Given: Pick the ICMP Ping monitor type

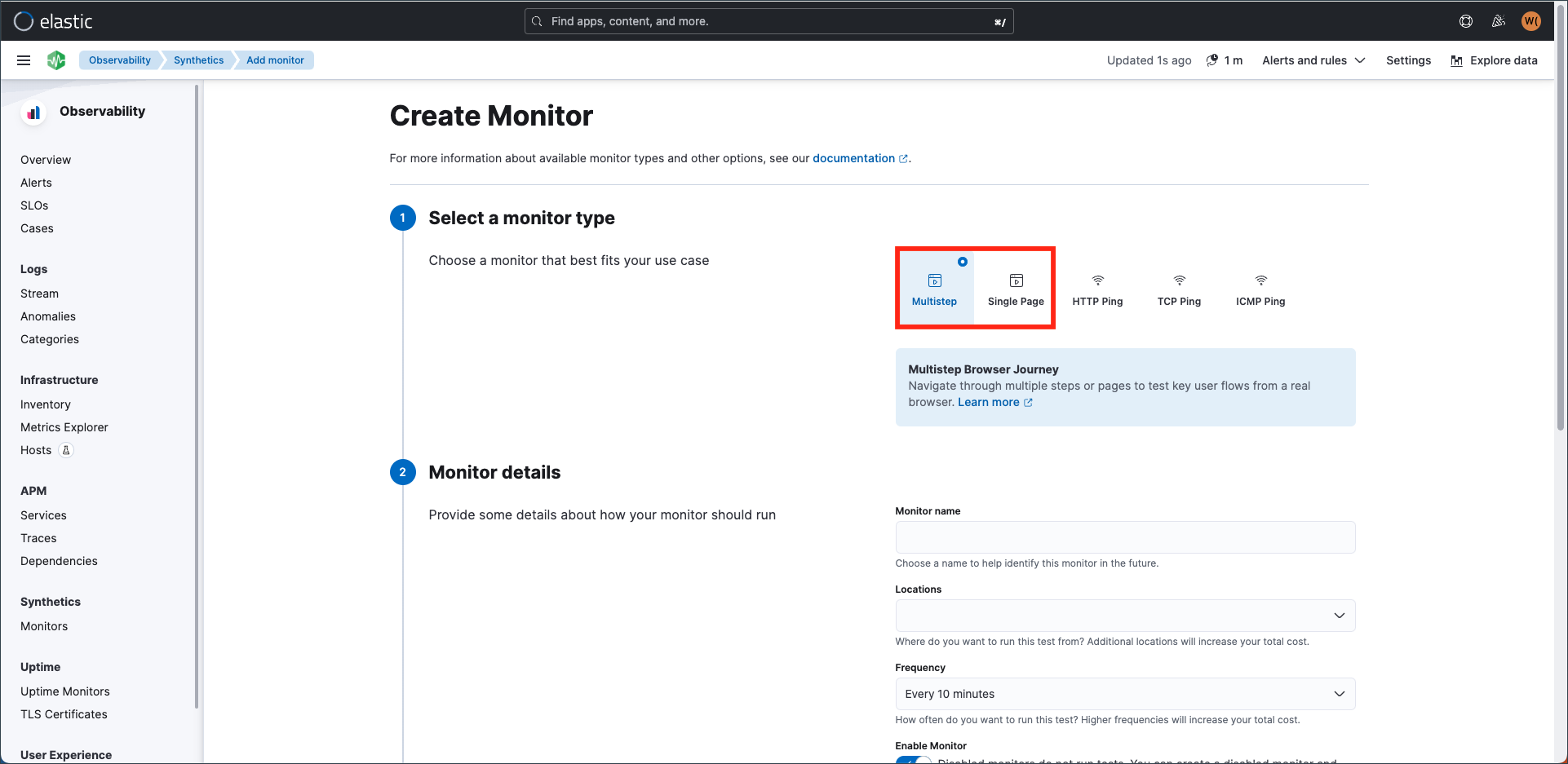Looking at the screenshot, I should coord(1260,289).
